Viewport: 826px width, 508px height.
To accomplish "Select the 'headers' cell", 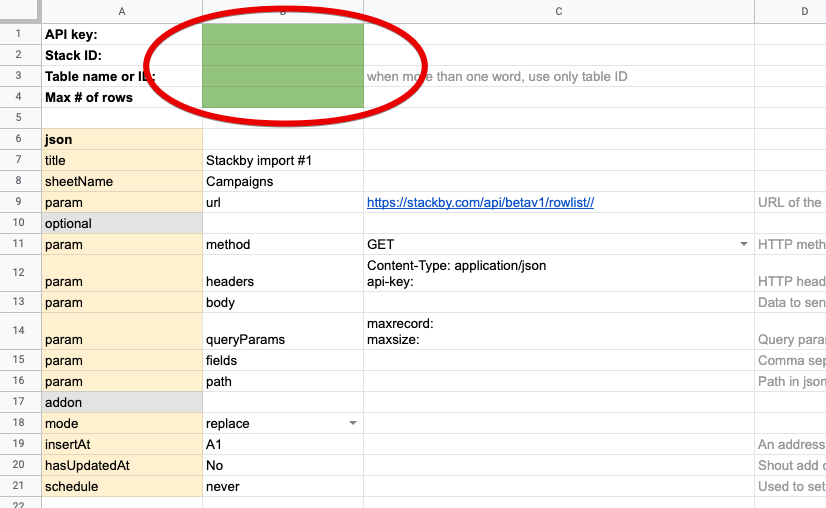I will [x=283, y=273].
